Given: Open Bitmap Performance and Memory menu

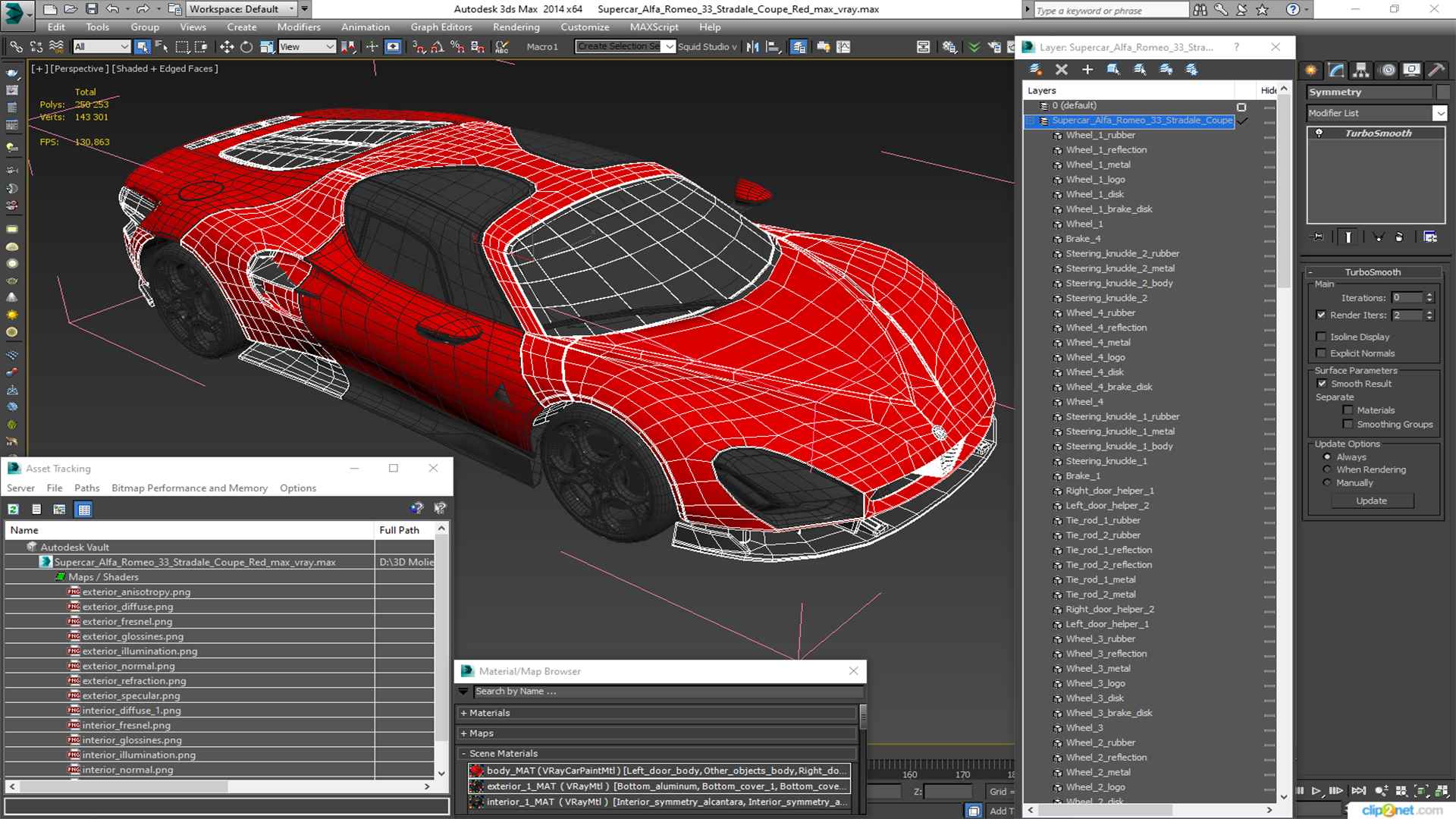Looking at the screenshot, I should [190, 488].
